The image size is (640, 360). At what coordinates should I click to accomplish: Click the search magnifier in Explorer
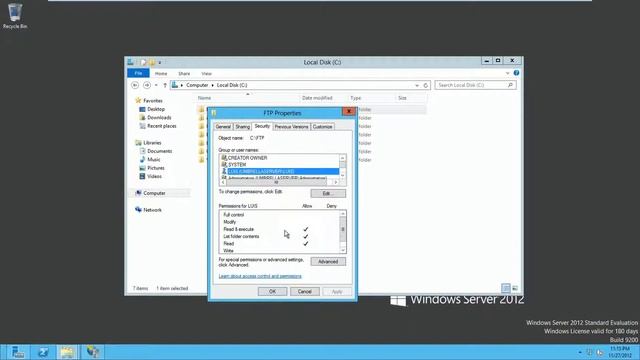tap(510, 85)
